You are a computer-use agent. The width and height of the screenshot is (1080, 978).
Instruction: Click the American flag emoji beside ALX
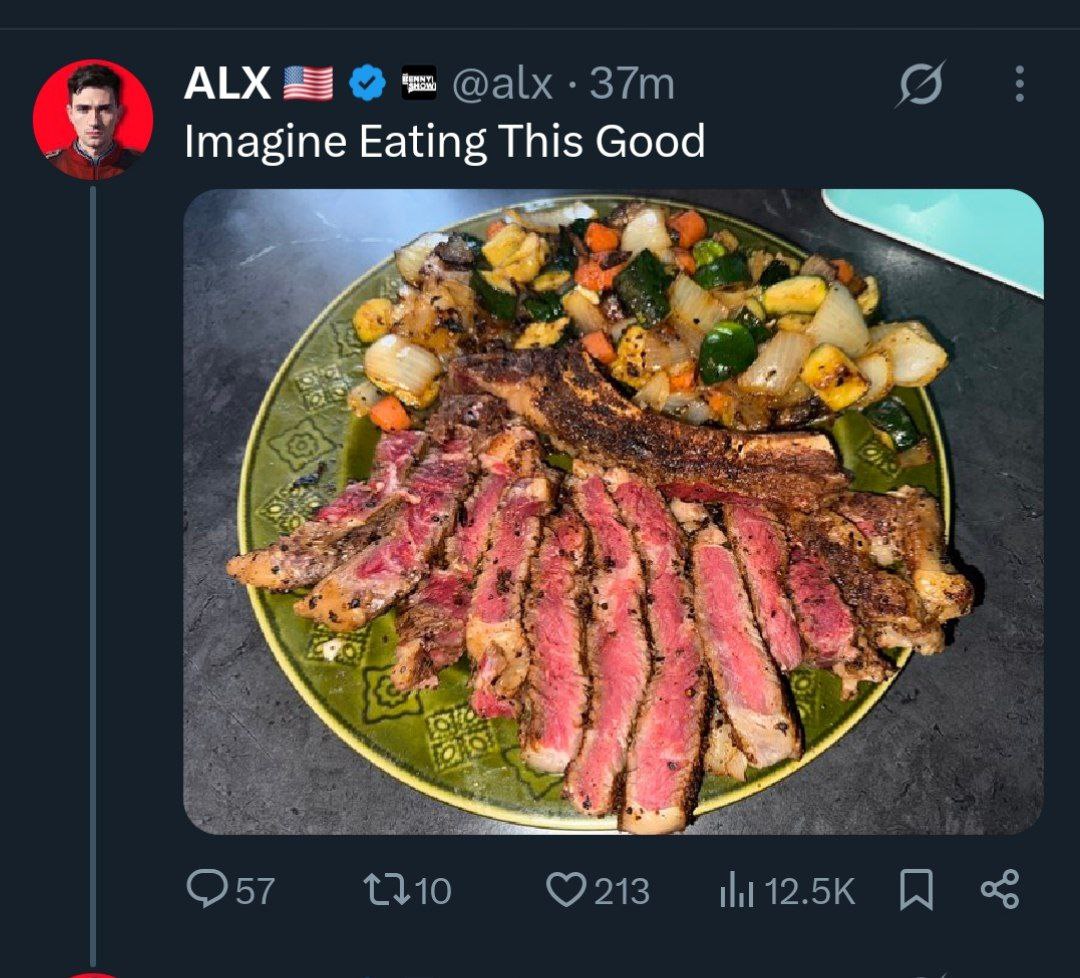(x=308, y=84)
